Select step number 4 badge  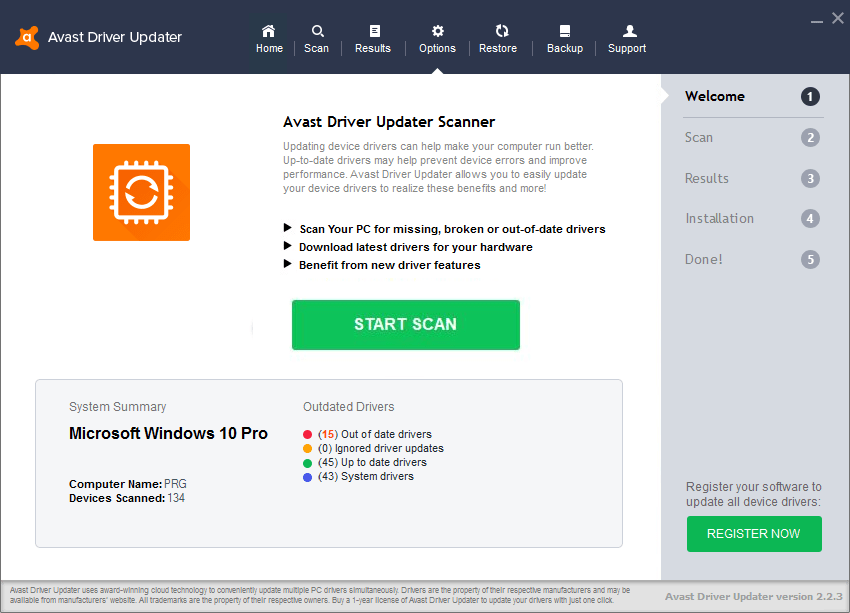pyautogui.click(x=810, y=219)
